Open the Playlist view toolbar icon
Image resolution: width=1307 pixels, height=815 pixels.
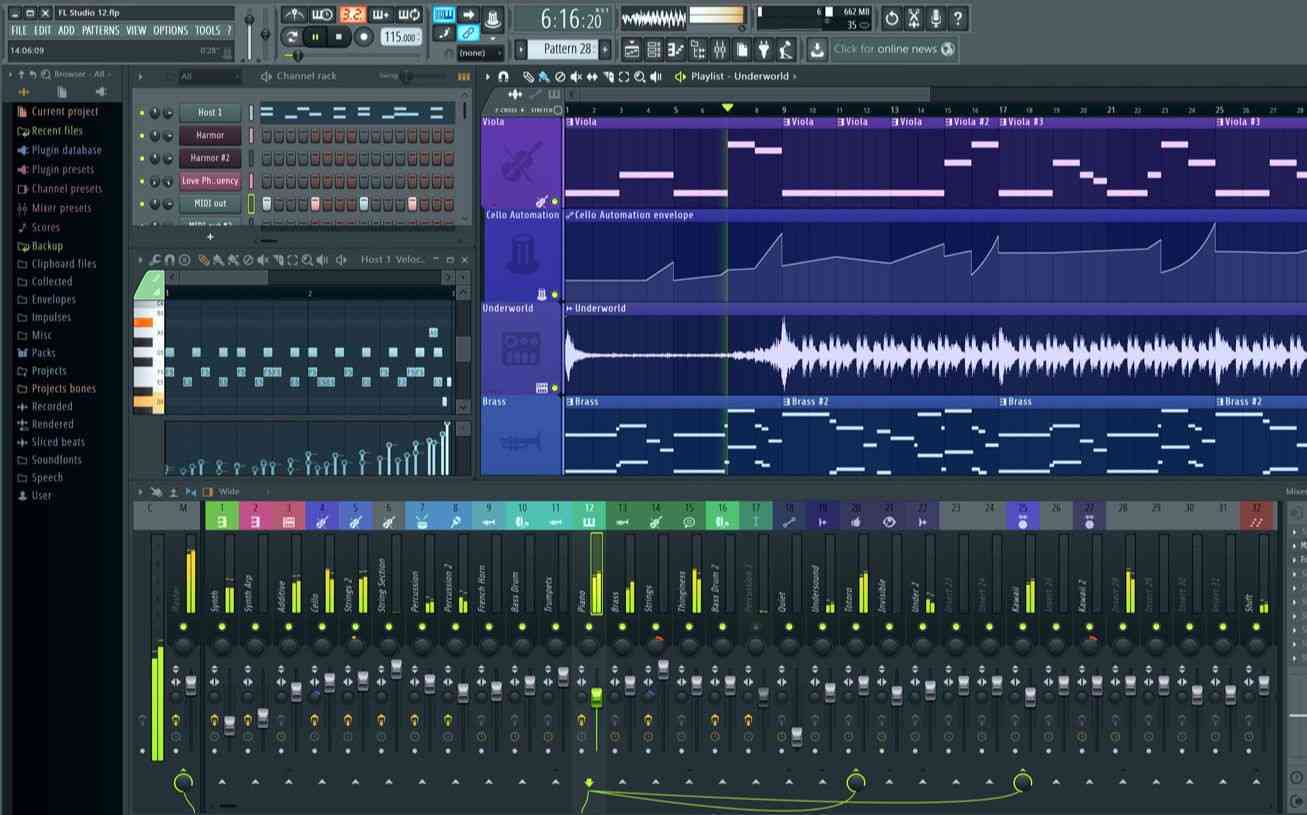[631, 49]
